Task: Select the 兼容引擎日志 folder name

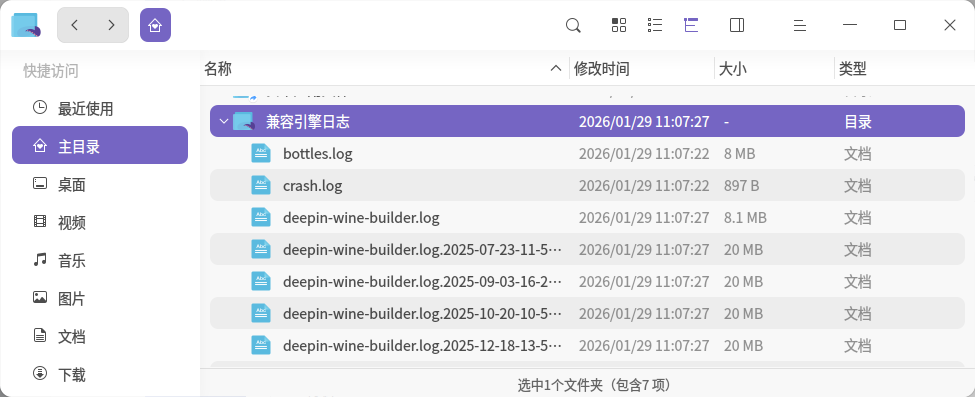Action: coord(308,121)
